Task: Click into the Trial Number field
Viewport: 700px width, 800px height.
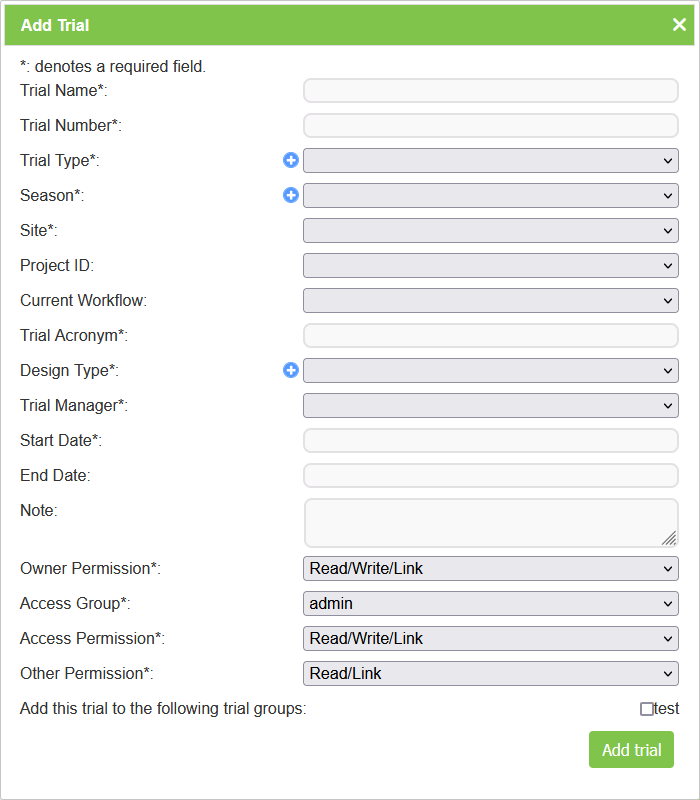Action: pyautogui.click(x=490, y=125)
